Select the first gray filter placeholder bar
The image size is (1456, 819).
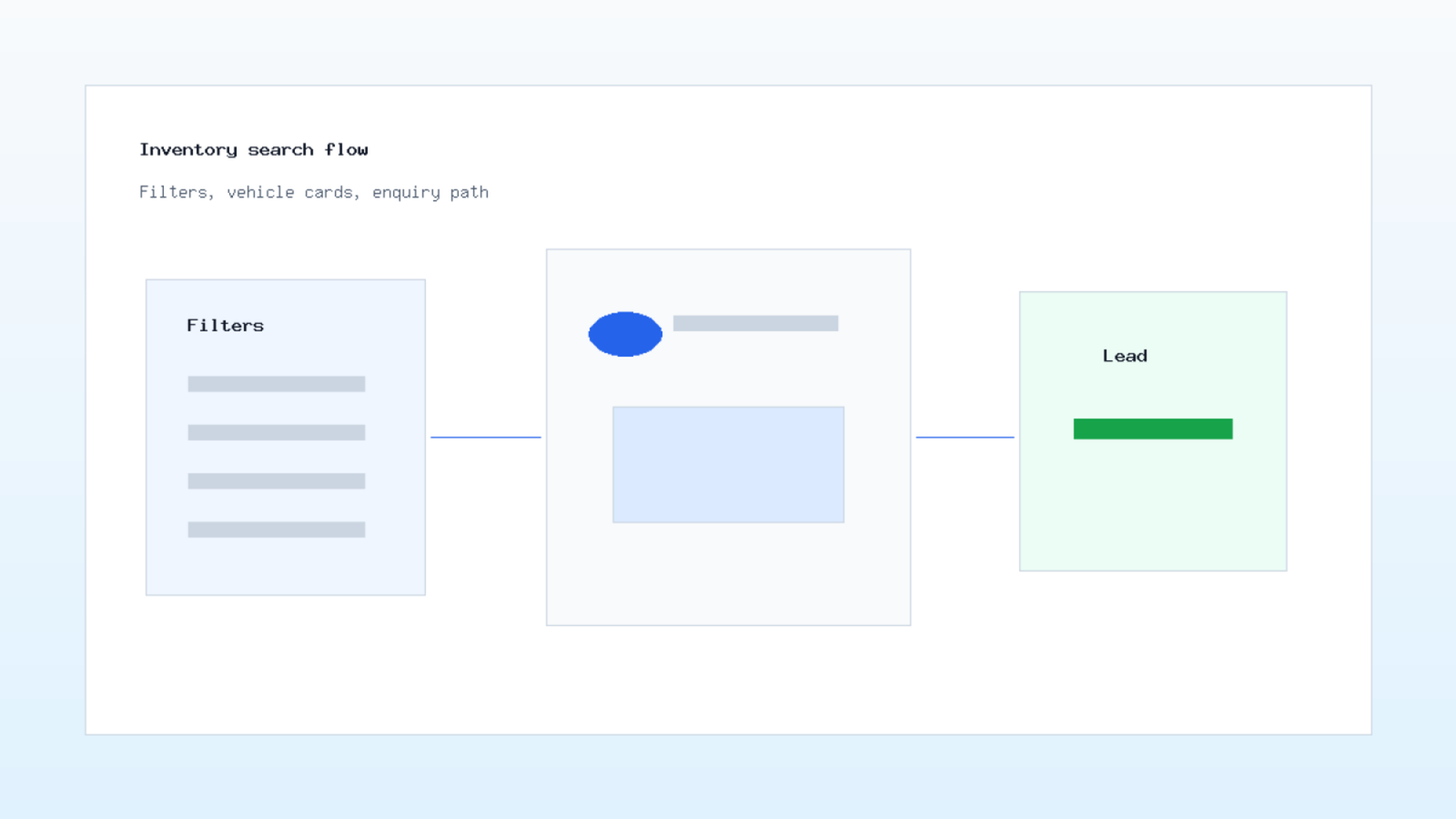pyautogui.click(x=277, y=384)
